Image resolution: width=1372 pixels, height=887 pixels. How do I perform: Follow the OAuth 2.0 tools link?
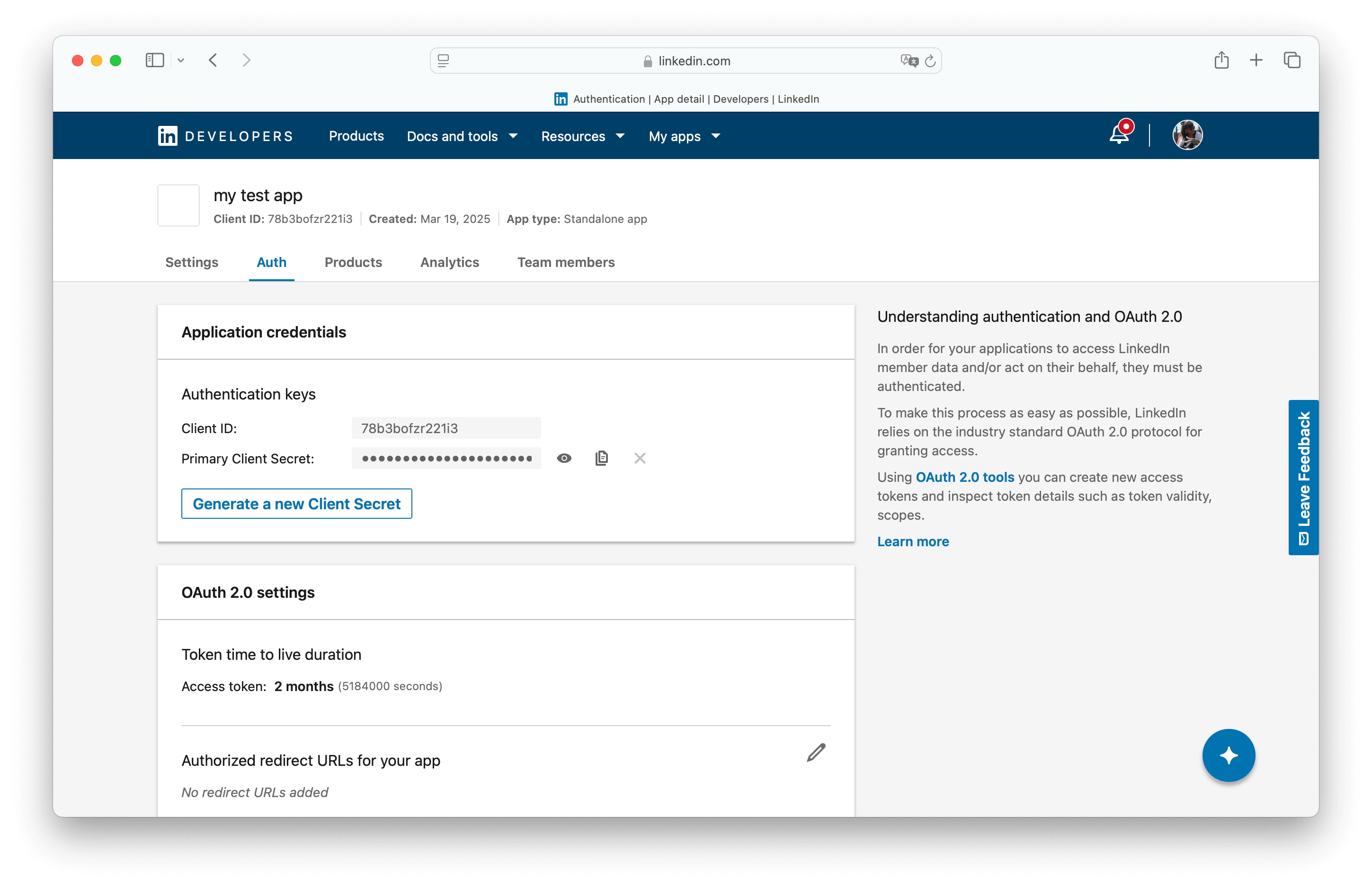[965, 477]
